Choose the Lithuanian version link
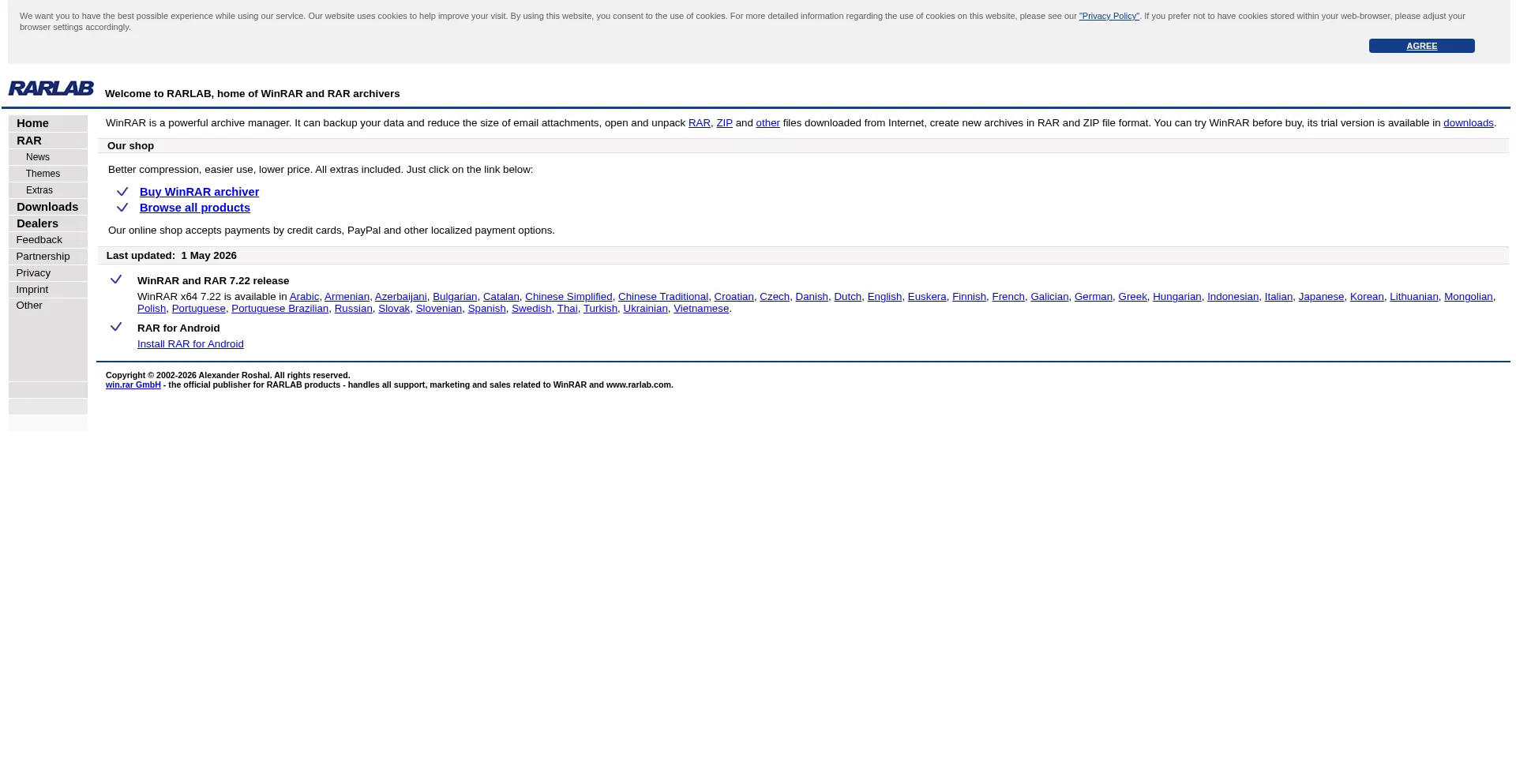1516x784 pixels. 1414,297
